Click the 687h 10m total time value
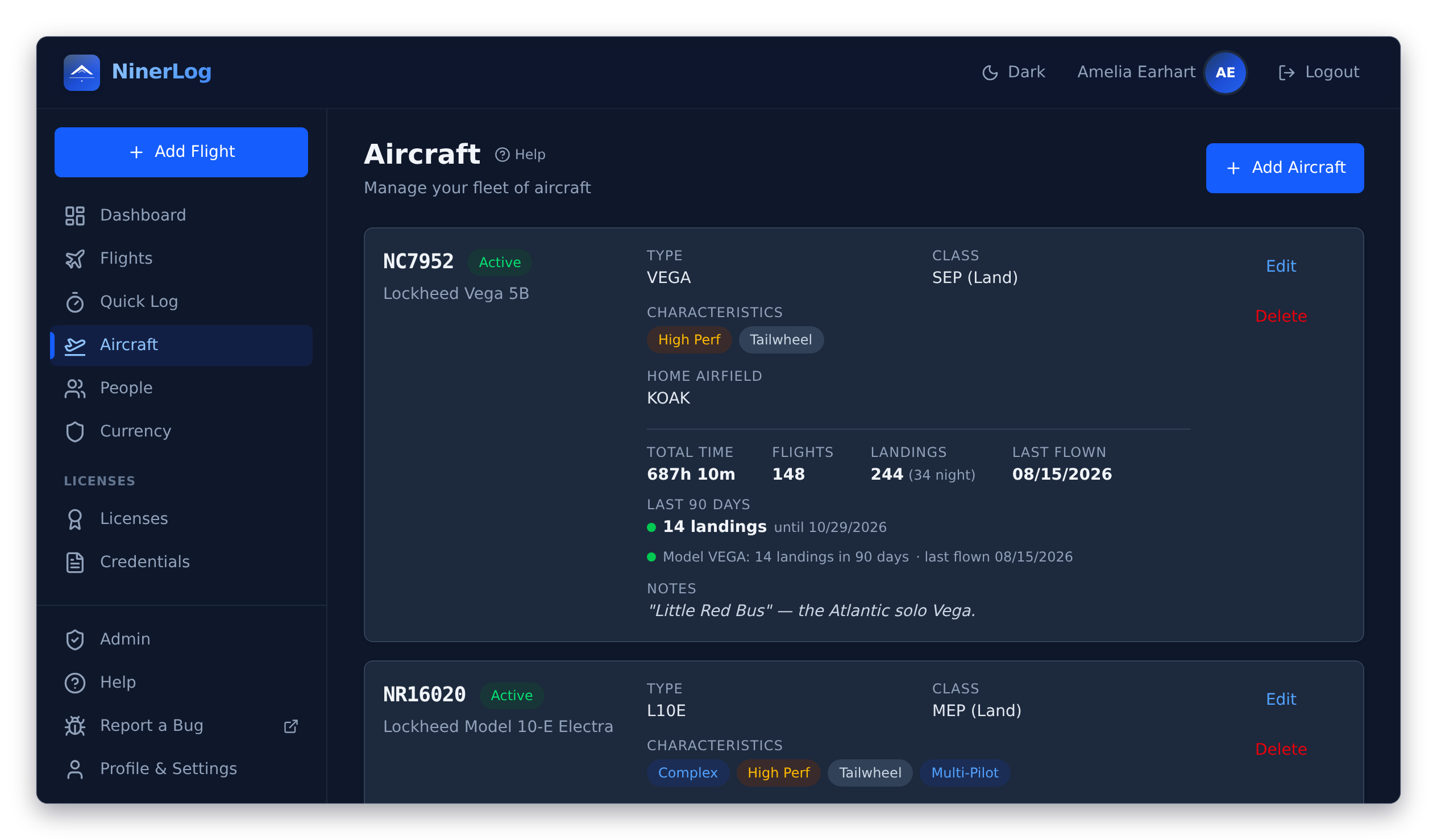 [691, 475]
